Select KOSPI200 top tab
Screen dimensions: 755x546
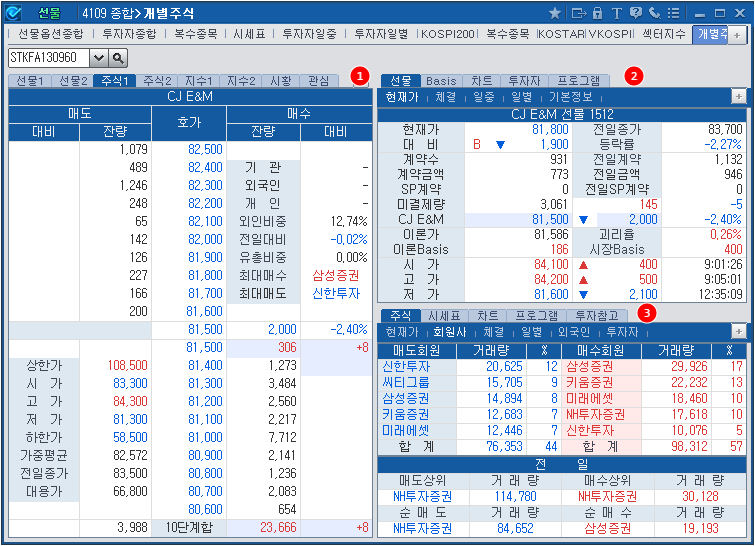click(x=448, y=34)
